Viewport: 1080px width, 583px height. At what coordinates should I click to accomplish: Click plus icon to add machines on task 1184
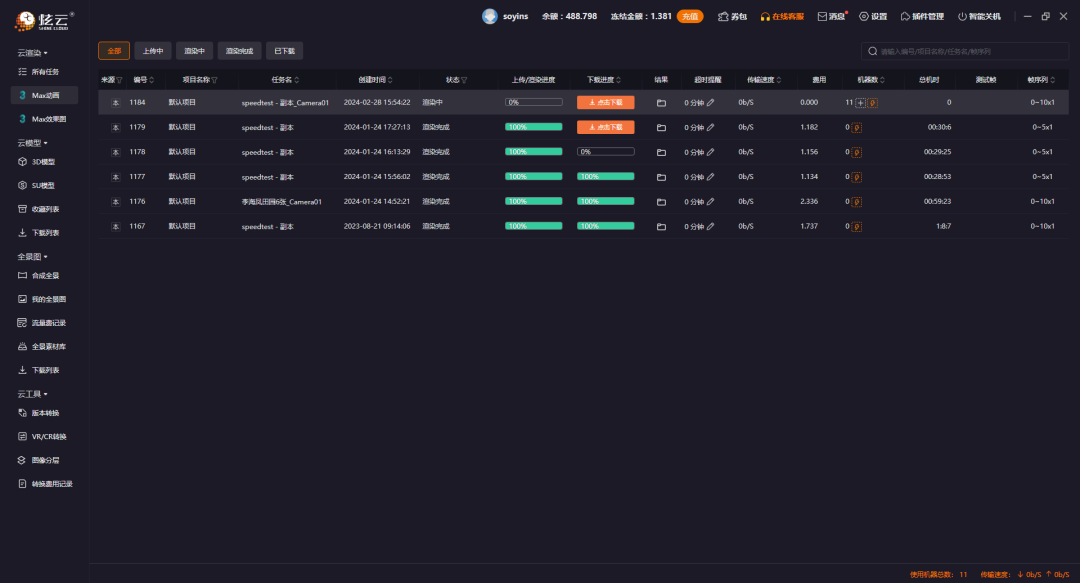click(x=860, y=102)
